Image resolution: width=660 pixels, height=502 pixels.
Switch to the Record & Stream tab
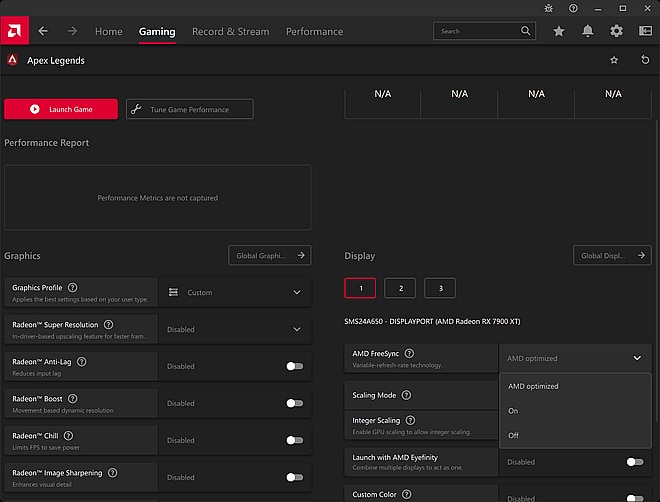coord(230,31)
